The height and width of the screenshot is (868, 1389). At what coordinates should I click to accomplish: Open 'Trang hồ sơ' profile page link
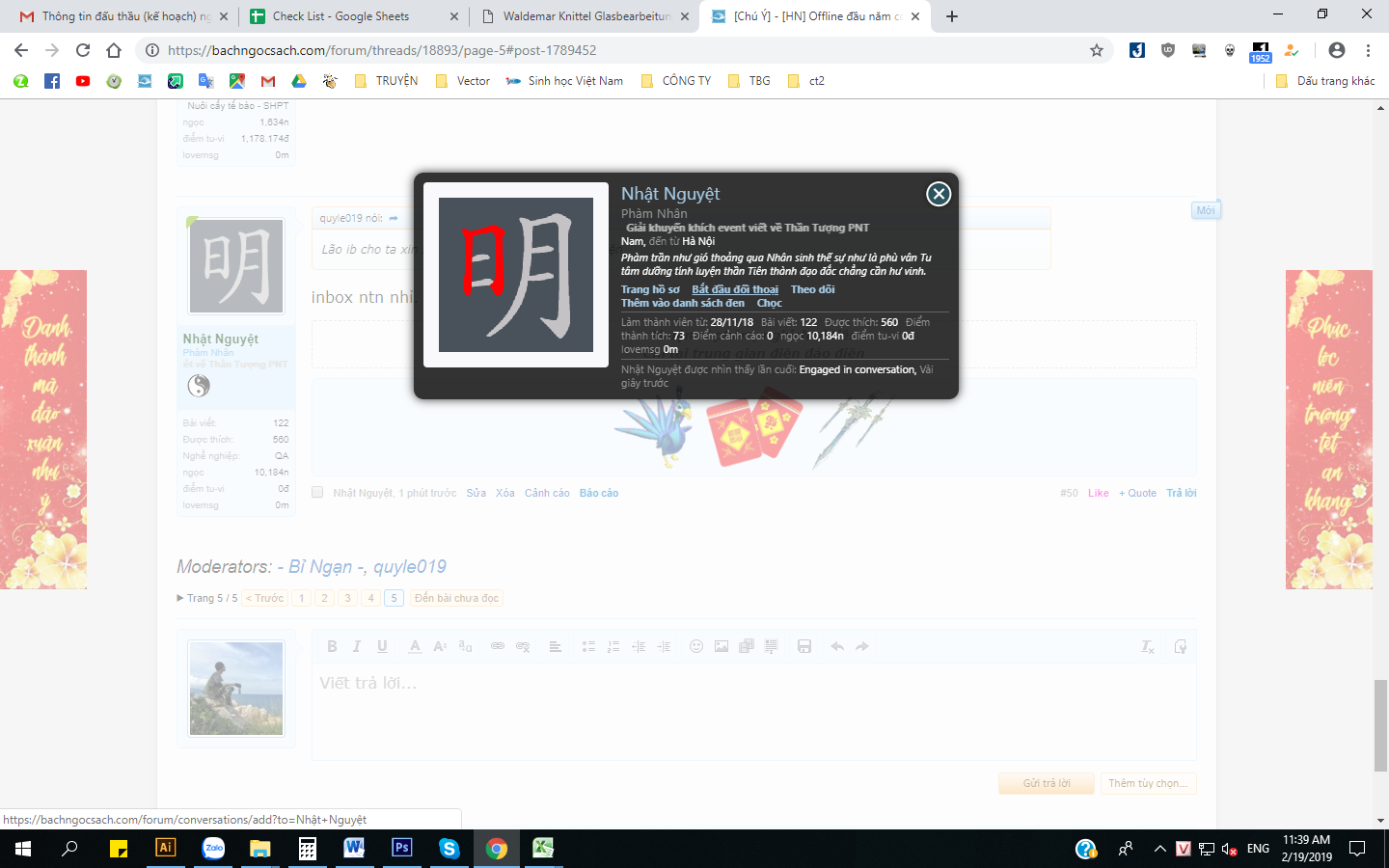pyautogui.click(x=649, y=289)
